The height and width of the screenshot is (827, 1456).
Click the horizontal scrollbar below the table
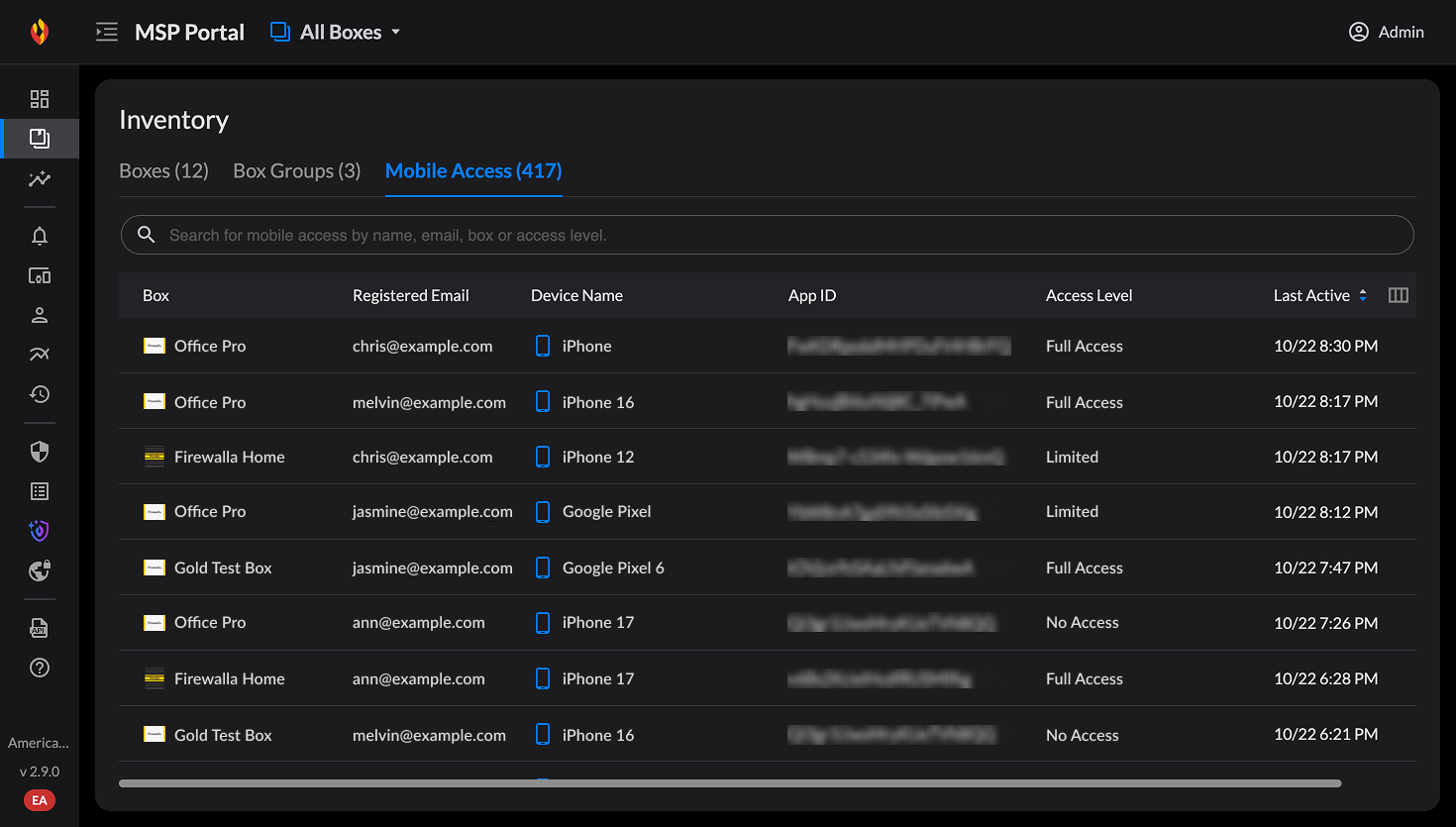point(729,783)
